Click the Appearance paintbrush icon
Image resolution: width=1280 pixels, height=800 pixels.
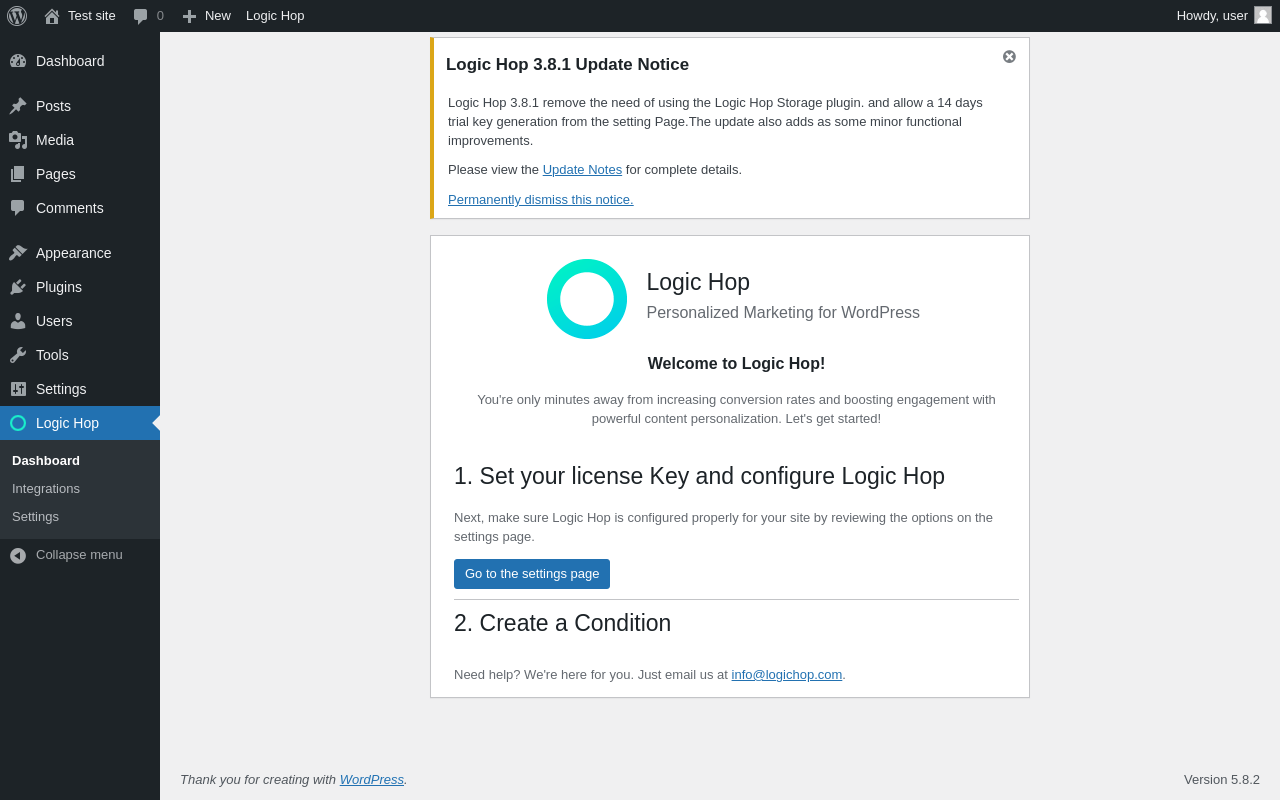(x=18, y=253)
